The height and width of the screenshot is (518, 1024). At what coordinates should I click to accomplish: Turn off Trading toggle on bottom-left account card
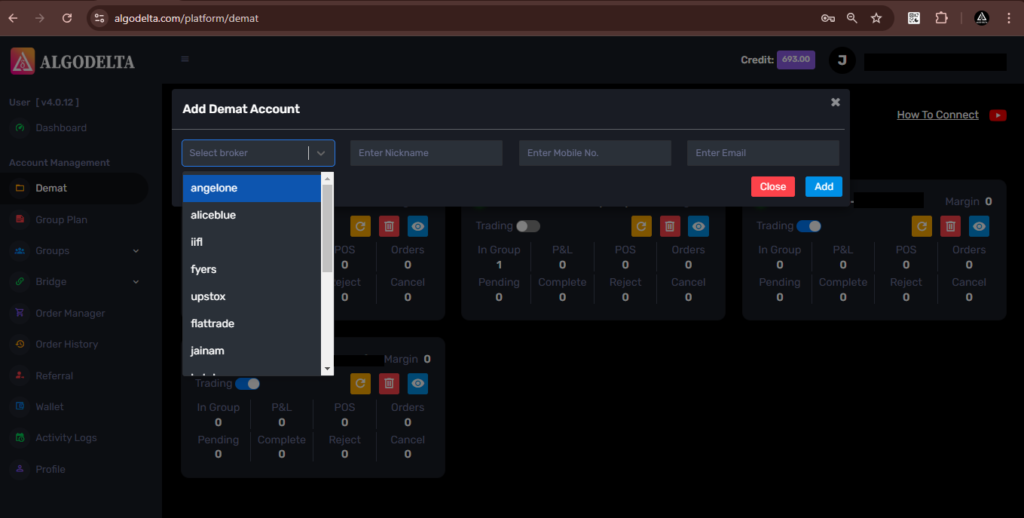coord(248,383)
